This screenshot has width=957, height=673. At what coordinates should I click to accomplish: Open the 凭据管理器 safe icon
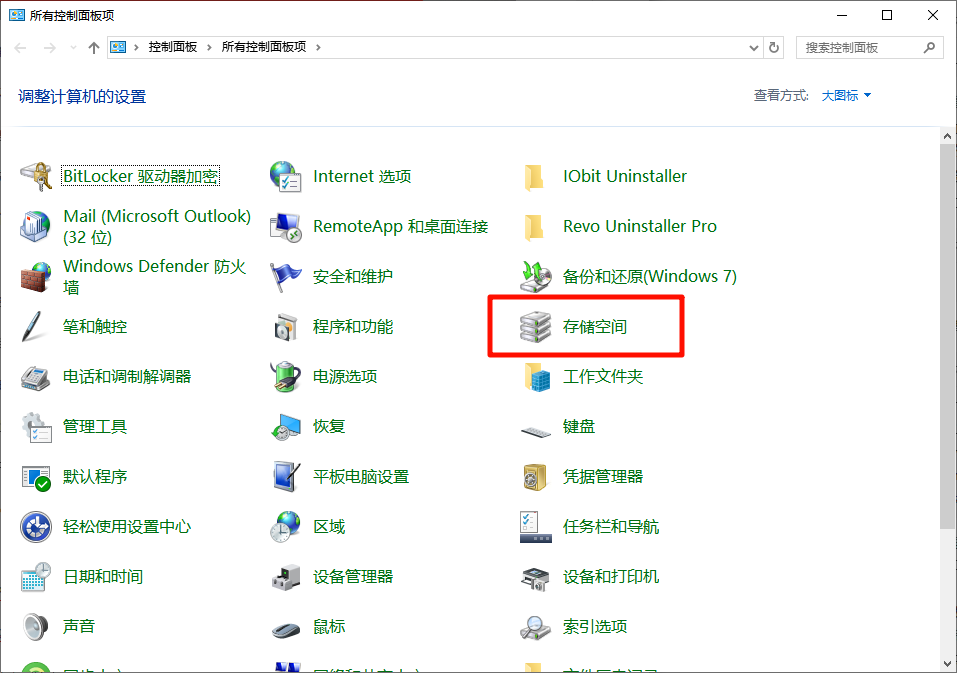[x=535, y=477]
